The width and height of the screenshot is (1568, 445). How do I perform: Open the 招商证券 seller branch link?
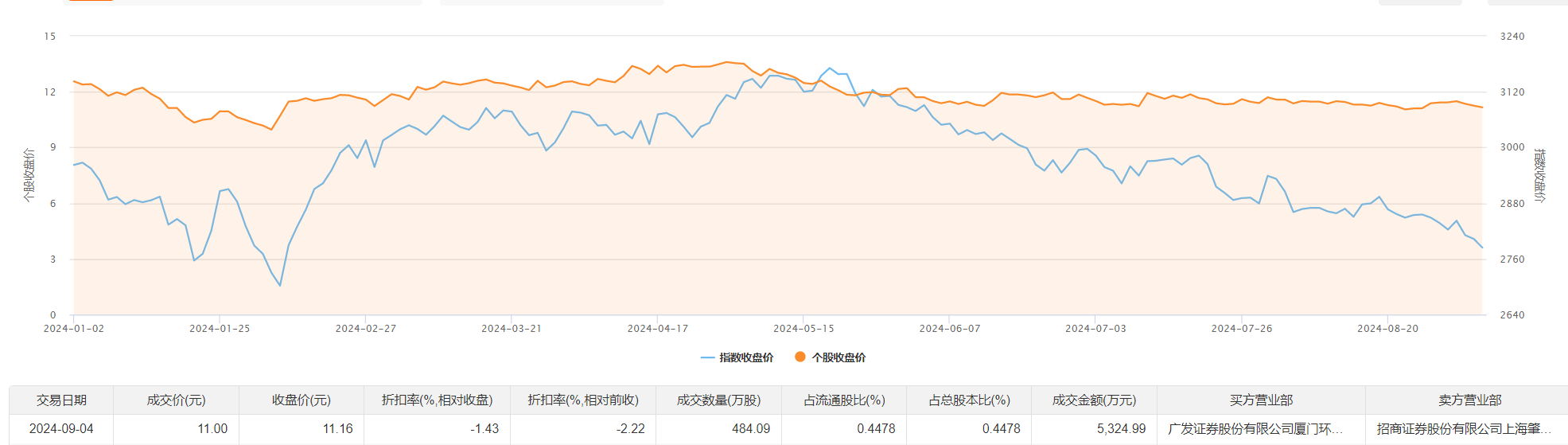(1464, 428)
